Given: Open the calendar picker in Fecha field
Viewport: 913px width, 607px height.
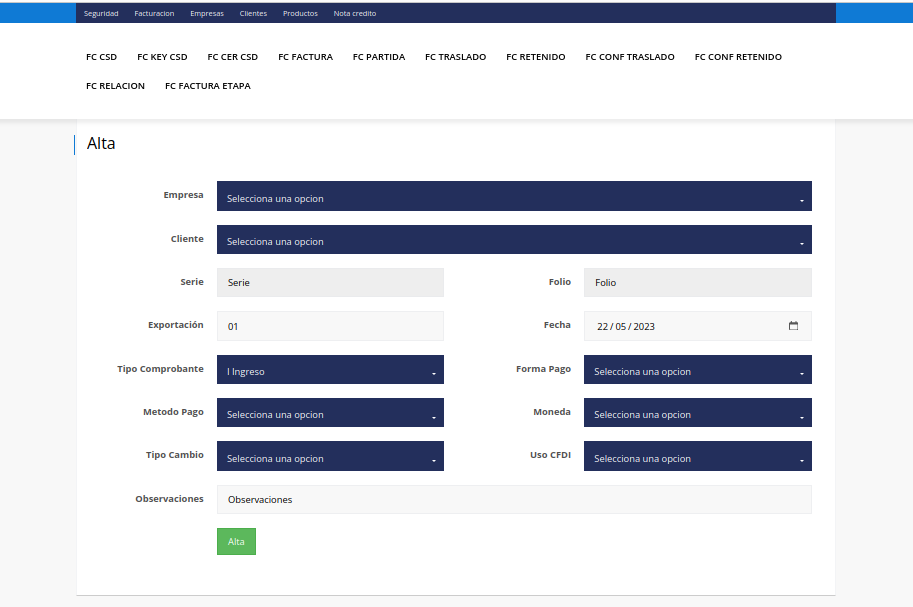Looking at the screenshot, I should [793, 326].
